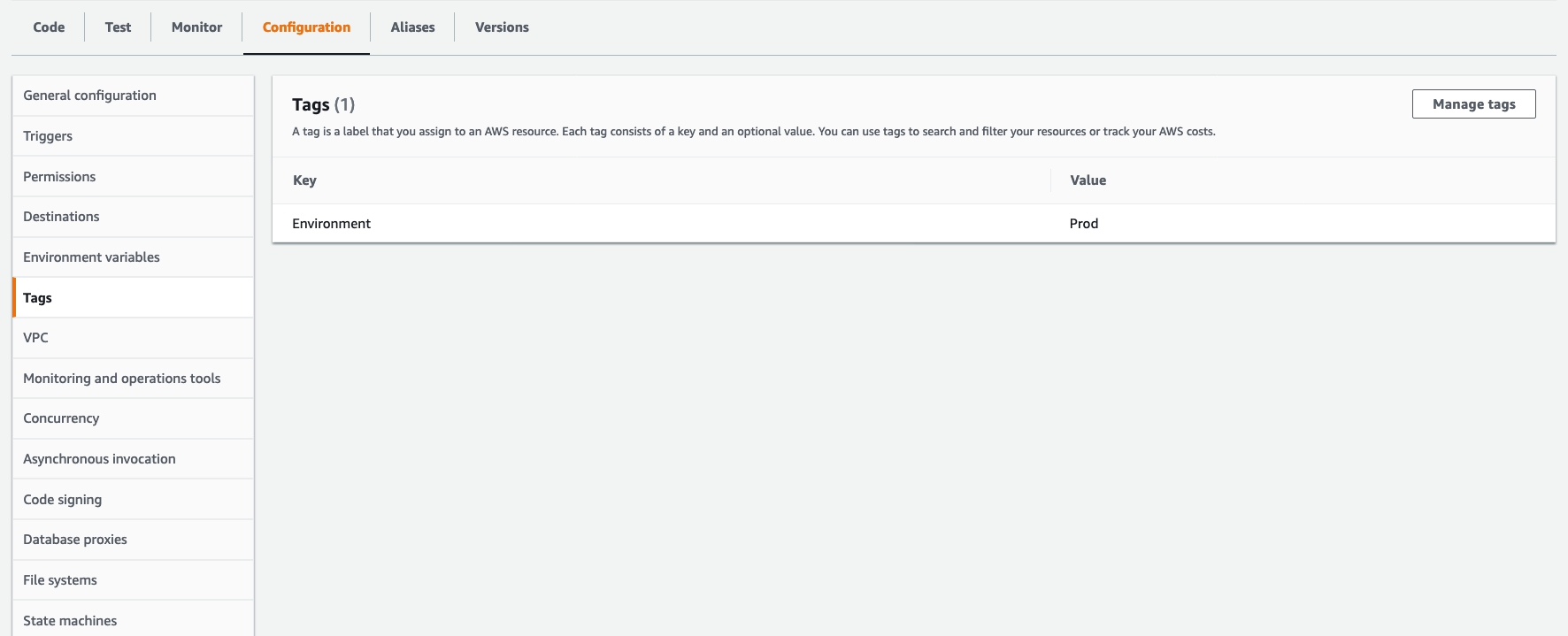1568x636 pixels.
Task: Open the Database proxies section
Action: click(x=75, y=539)
